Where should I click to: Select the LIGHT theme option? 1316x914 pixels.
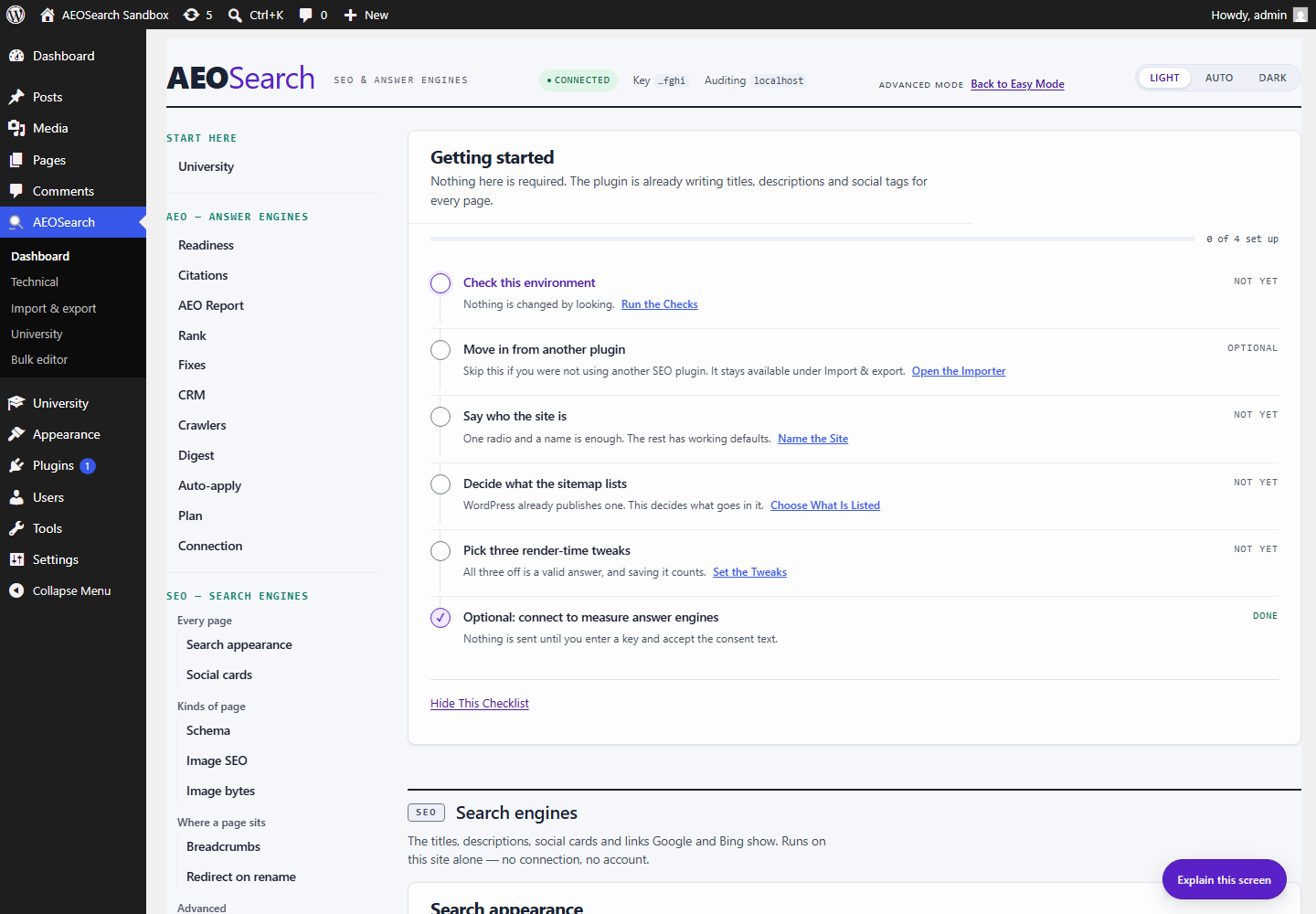tap(1164, 78)
